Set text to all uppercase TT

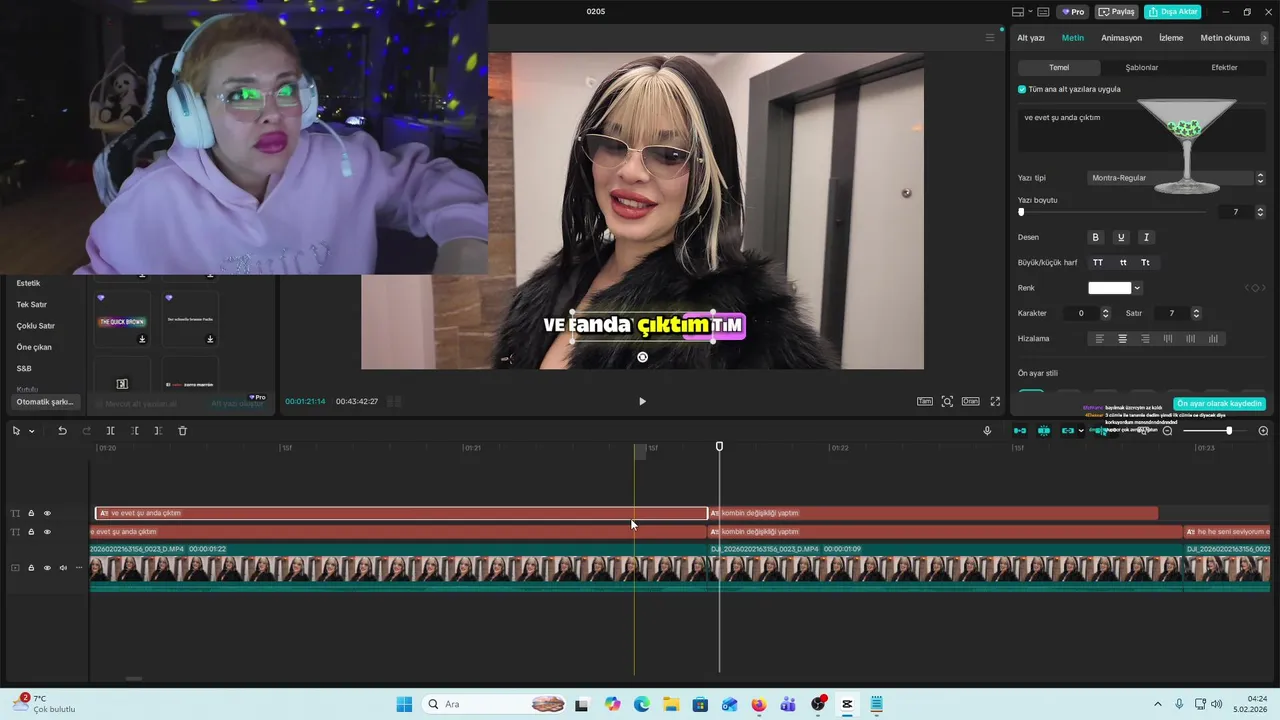[x=1098, y=263]
